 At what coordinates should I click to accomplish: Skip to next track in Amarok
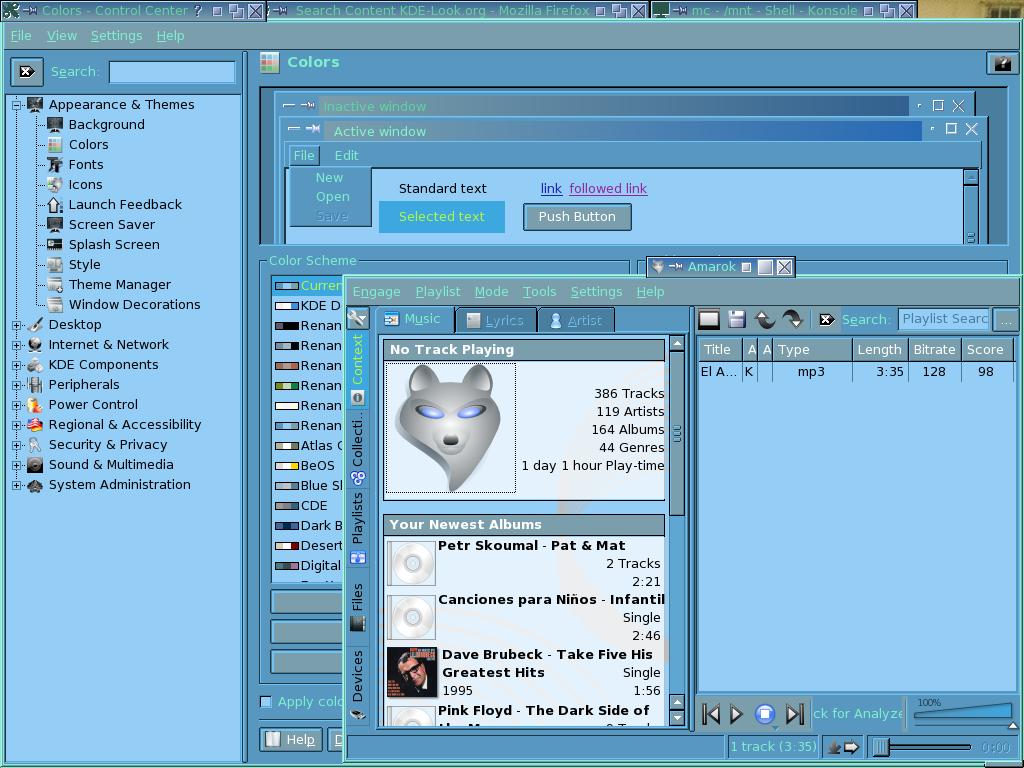pyautogui.click(x=794, y=714)
